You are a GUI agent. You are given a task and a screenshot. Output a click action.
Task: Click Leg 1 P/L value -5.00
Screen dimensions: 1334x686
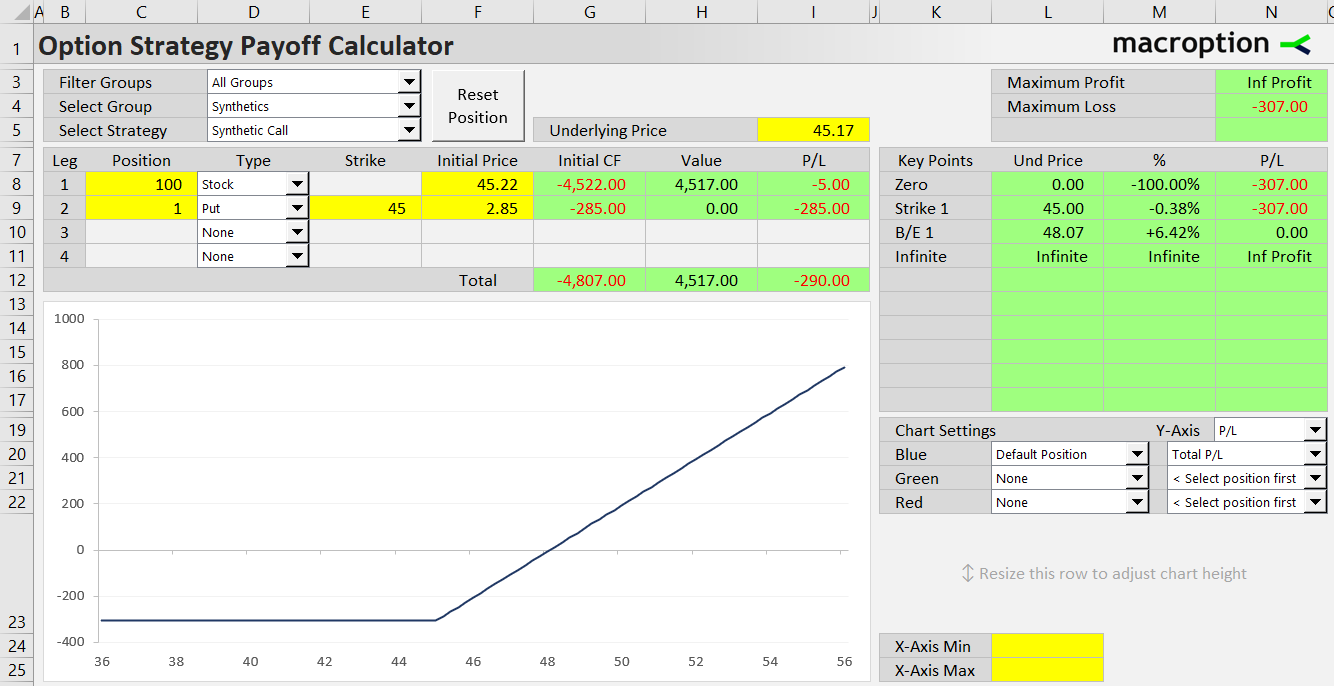click(813, 184)
